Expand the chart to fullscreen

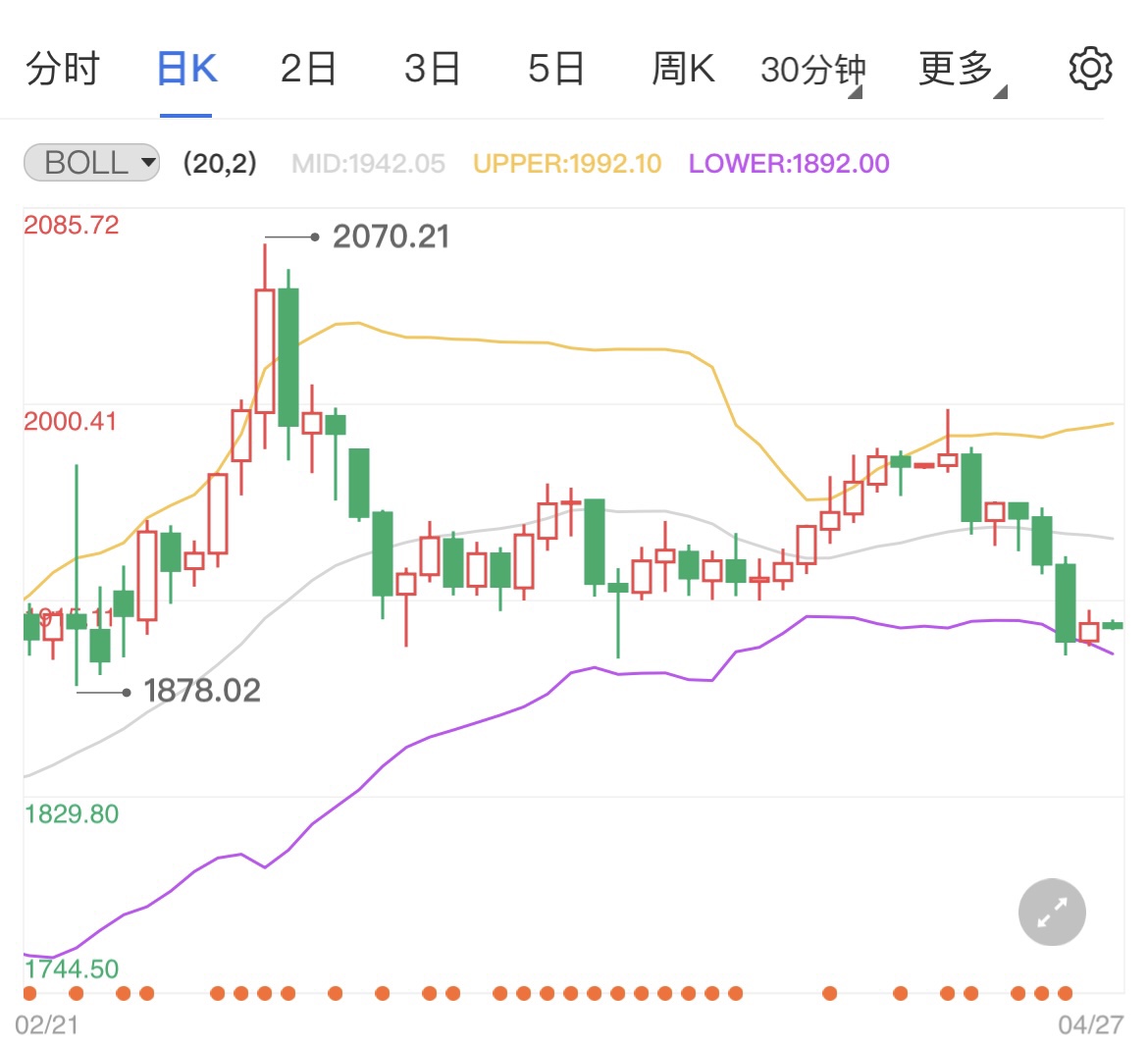pos(1051,912)
